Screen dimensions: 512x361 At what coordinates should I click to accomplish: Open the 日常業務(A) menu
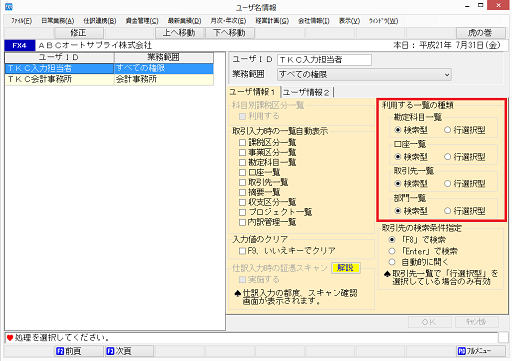pyautogui.click(x=58, y=21)
